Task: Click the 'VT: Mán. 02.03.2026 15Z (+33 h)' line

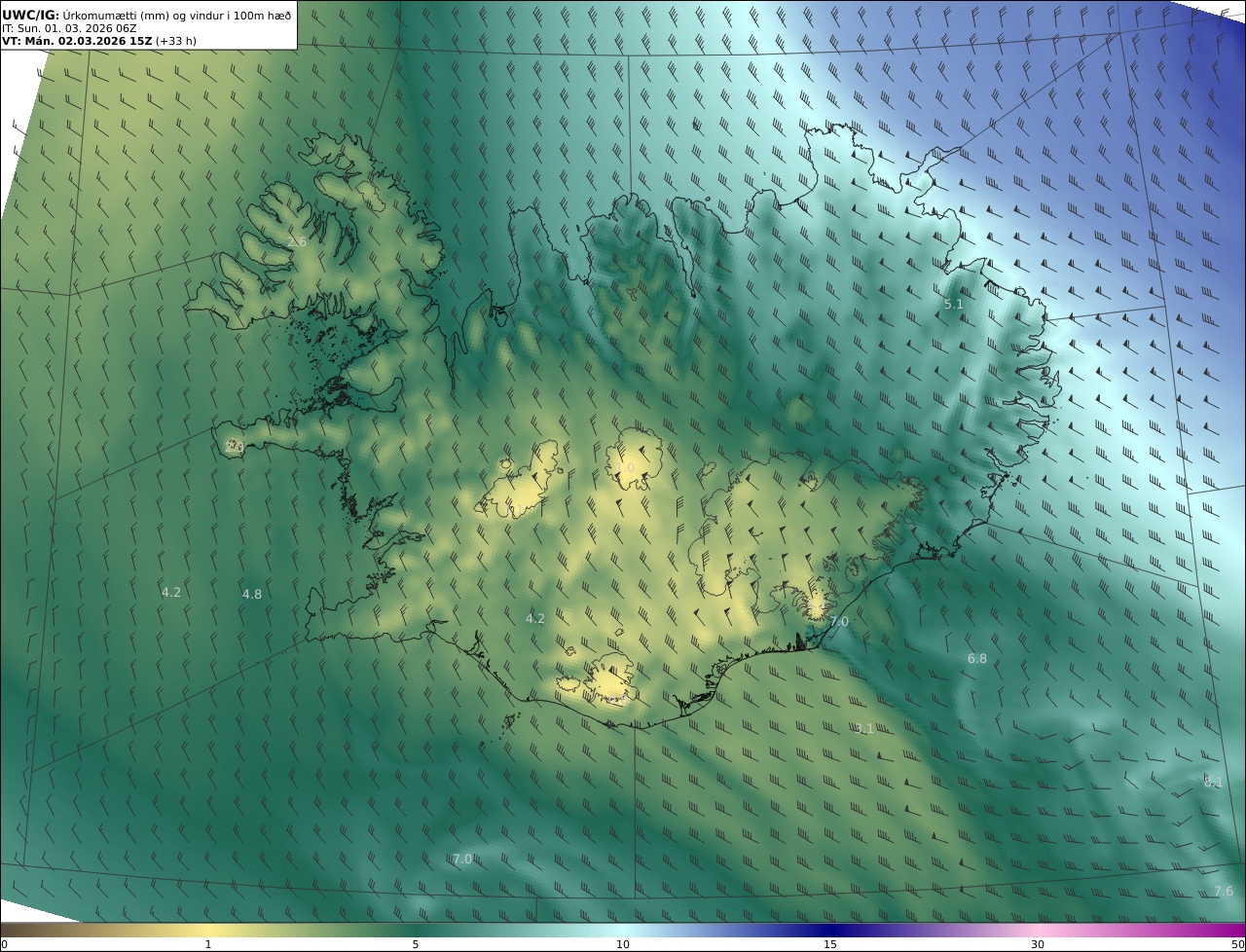Action: tap(99, 41)
